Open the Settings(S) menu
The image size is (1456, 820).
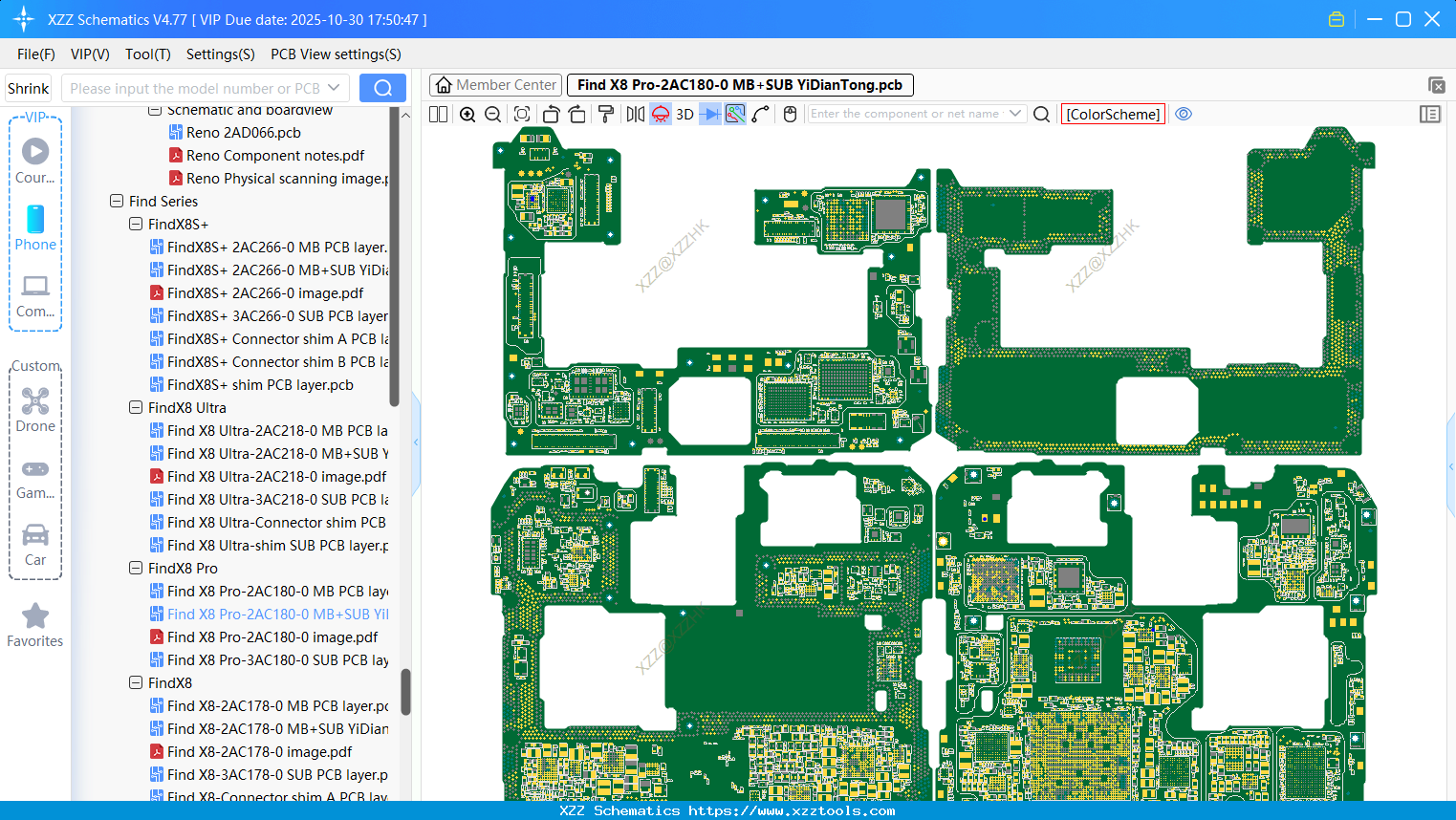(221, 54)
